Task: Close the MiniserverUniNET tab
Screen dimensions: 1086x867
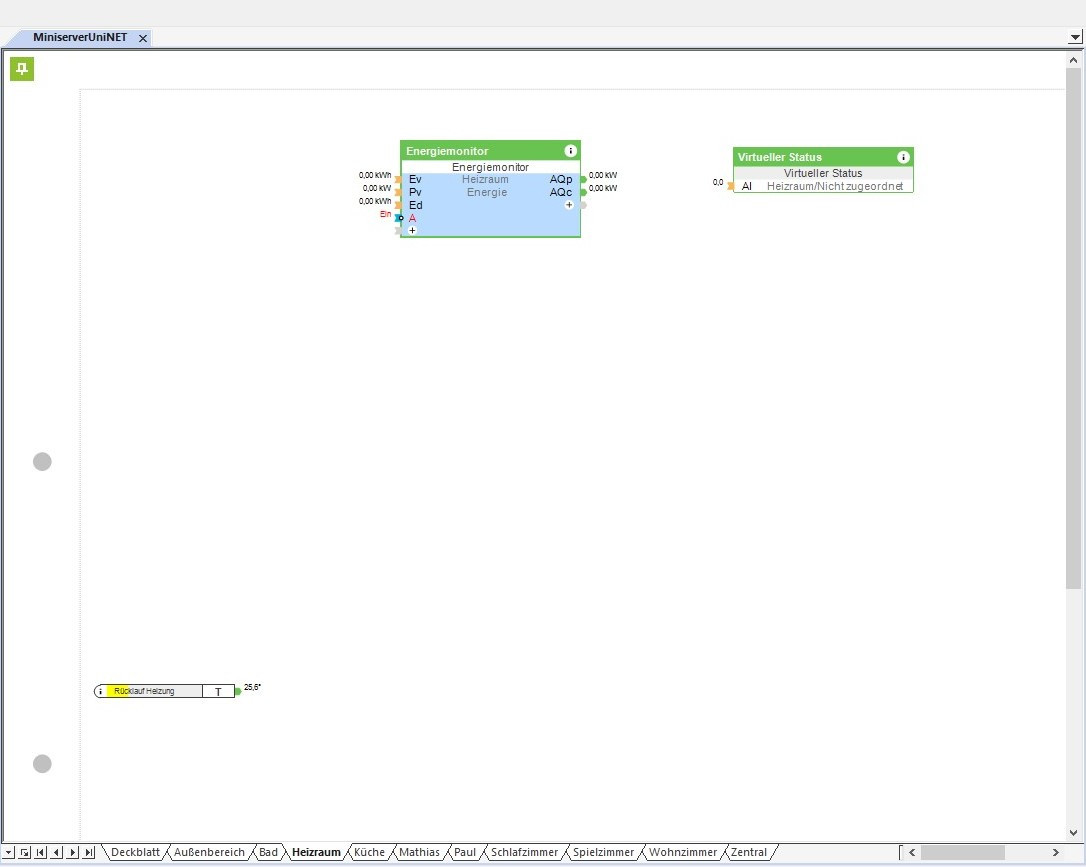Action: point(143,38)
